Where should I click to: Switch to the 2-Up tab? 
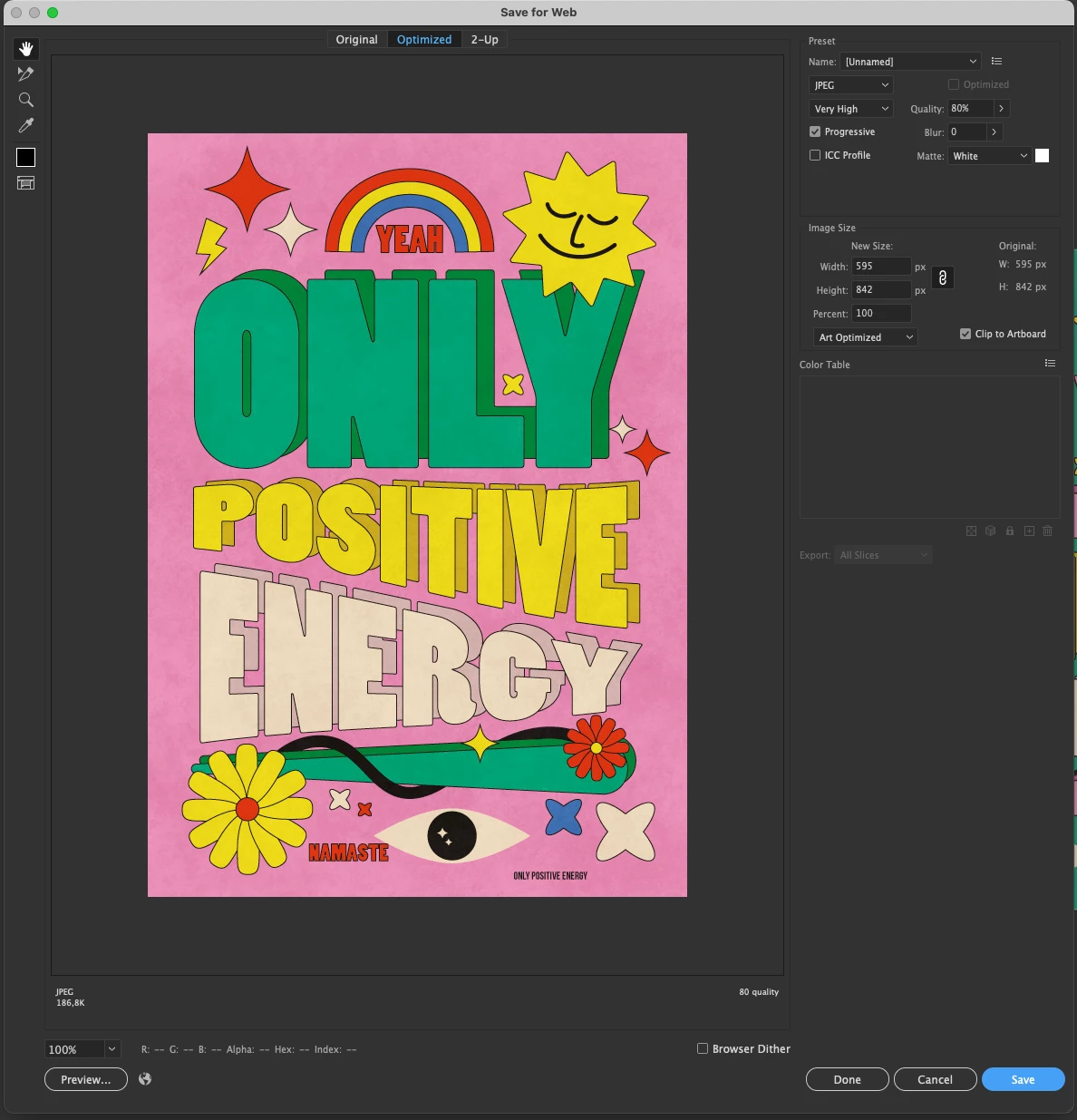point(485,40)
